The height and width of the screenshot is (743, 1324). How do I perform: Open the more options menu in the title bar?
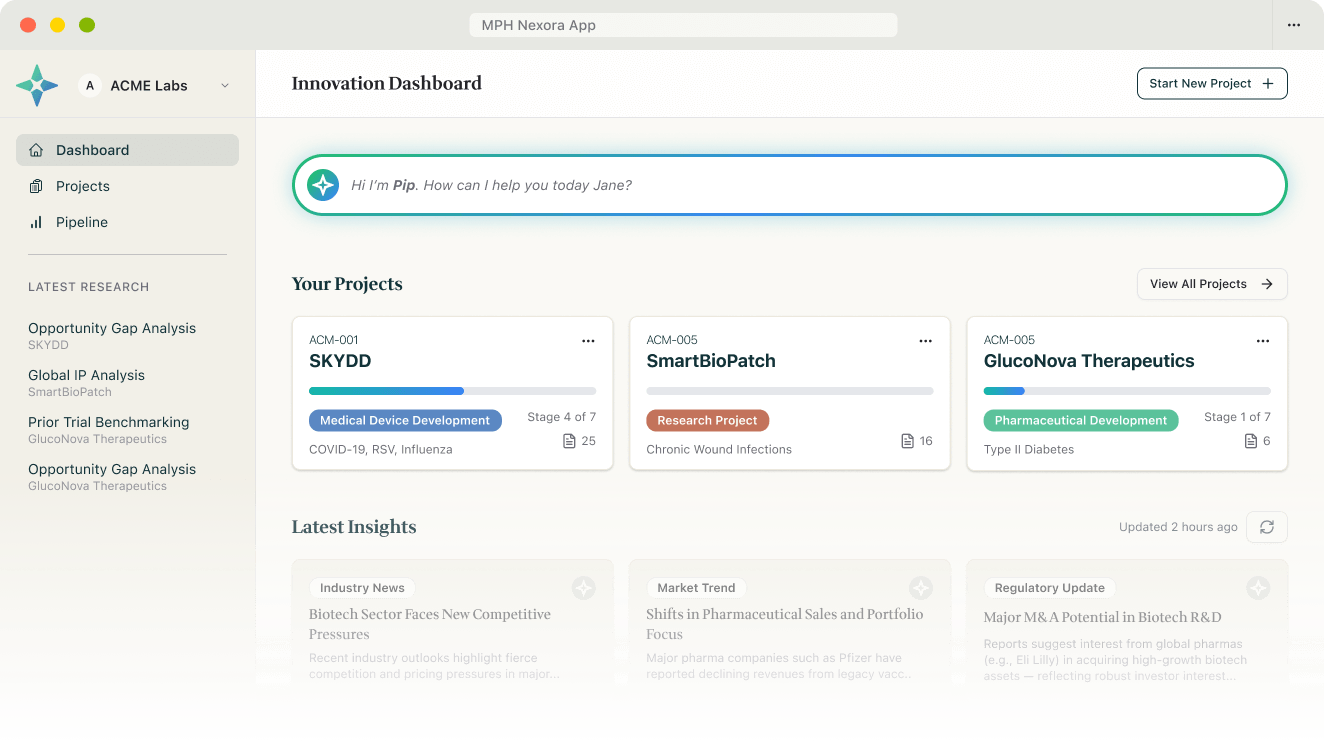pyautogui.click(x=1294, y=25)
